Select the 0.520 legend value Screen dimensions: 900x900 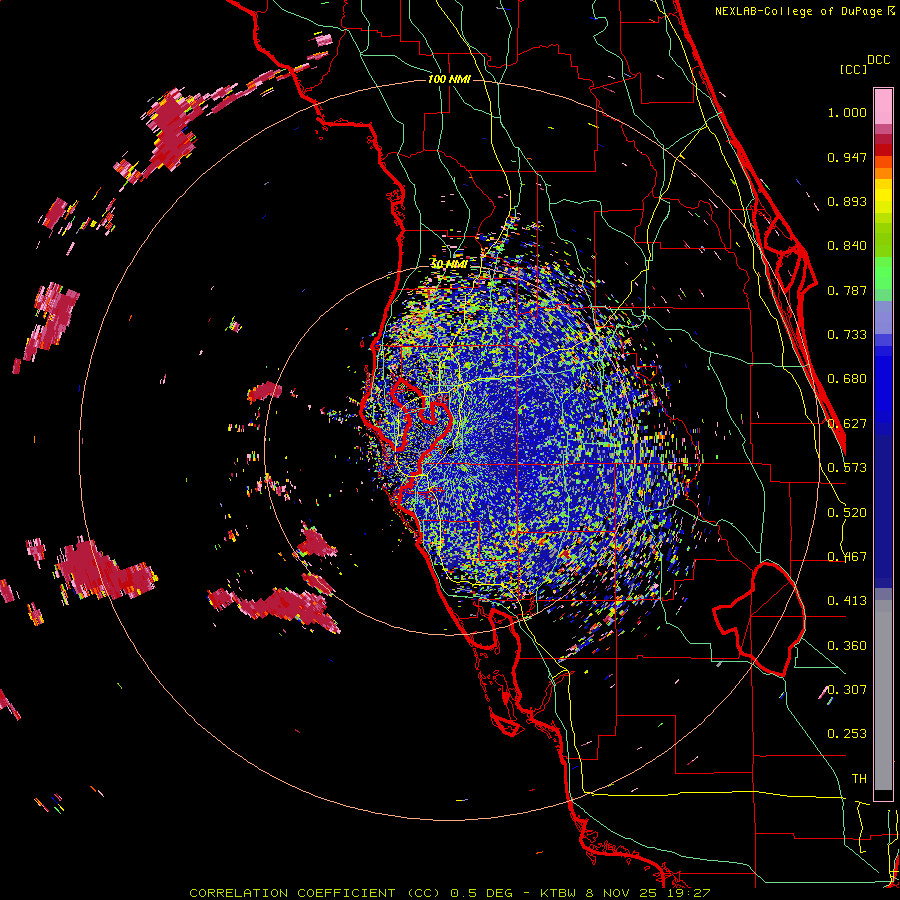tap(847, 513)
